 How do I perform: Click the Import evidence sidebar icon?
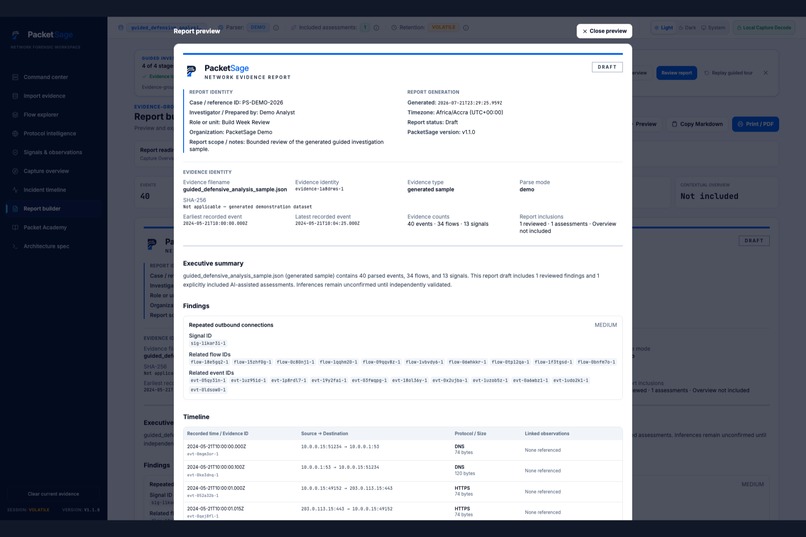tap(15, 96)
